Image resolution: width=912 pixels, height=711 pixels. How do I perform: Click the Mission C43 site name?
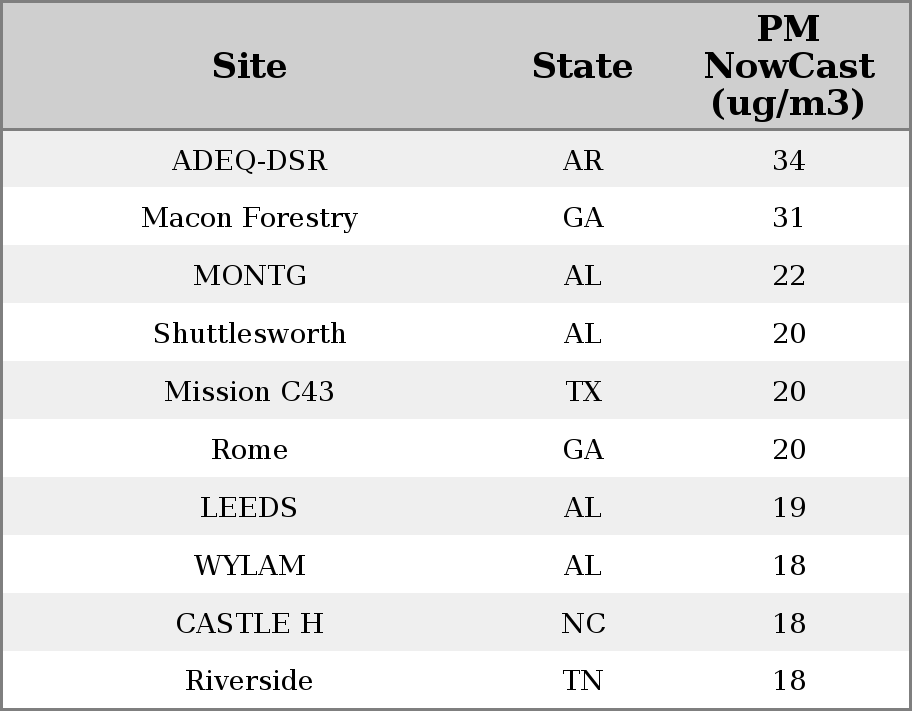click(x=249, y=391)
